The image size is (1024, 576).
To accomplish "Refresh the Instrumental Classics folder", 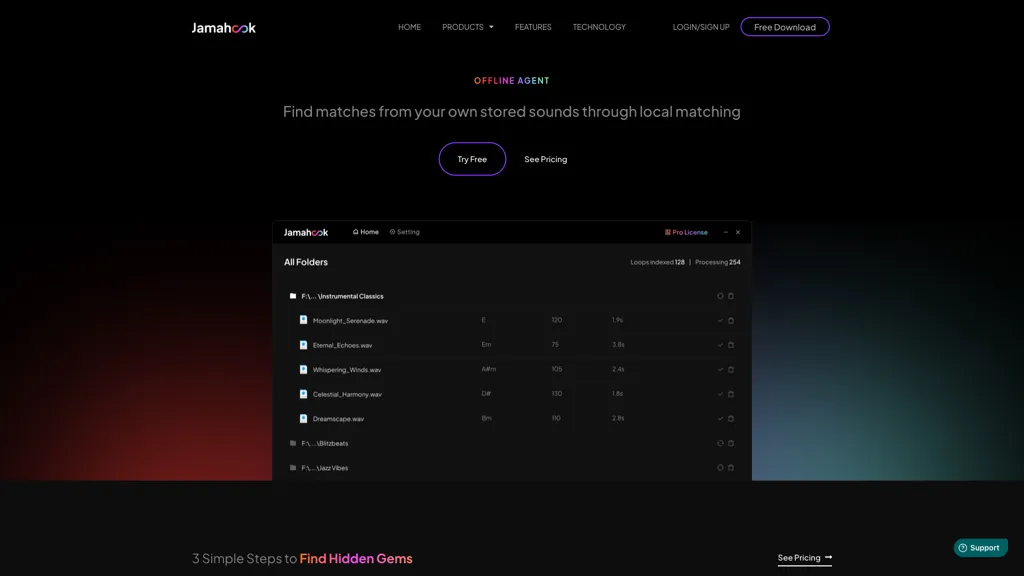I will click(x=721, y=296).
